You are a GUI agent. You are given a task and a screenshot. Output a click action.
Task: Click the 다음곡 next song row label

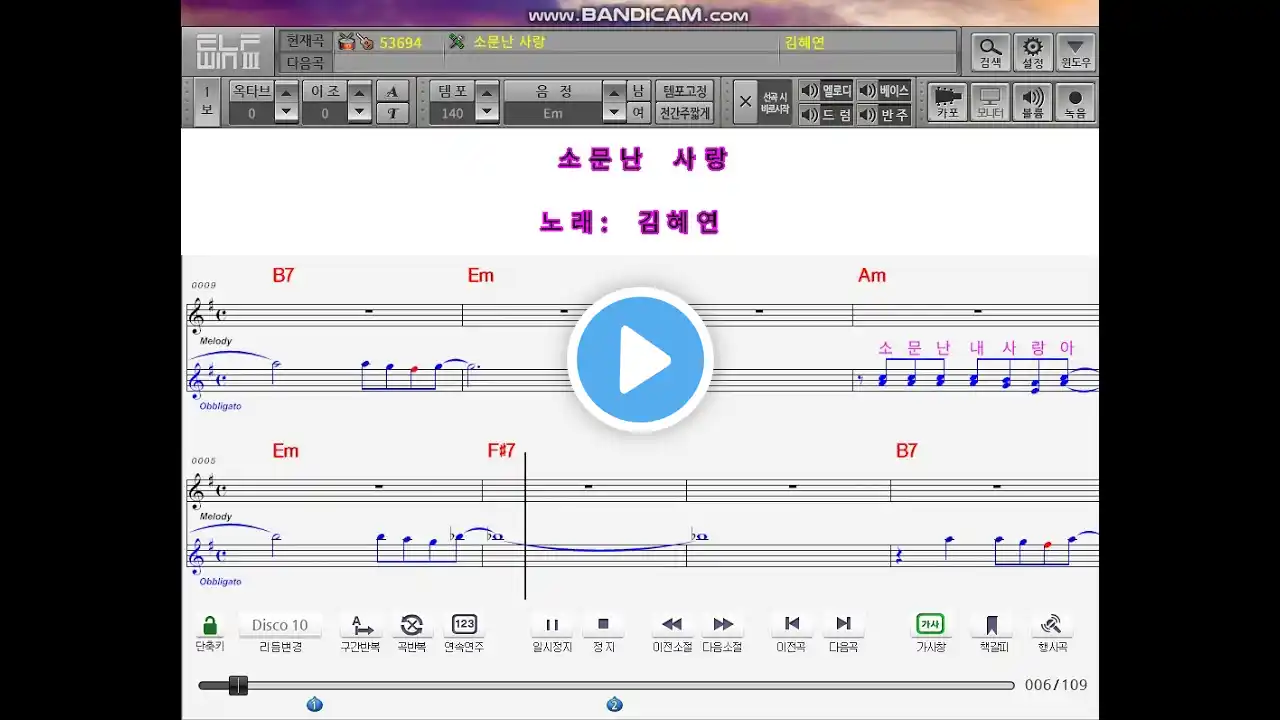tap(304, 62)
